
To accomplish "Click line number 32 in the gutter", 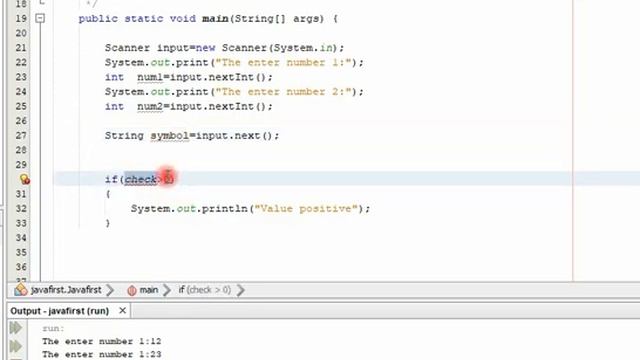I will 21,209.
